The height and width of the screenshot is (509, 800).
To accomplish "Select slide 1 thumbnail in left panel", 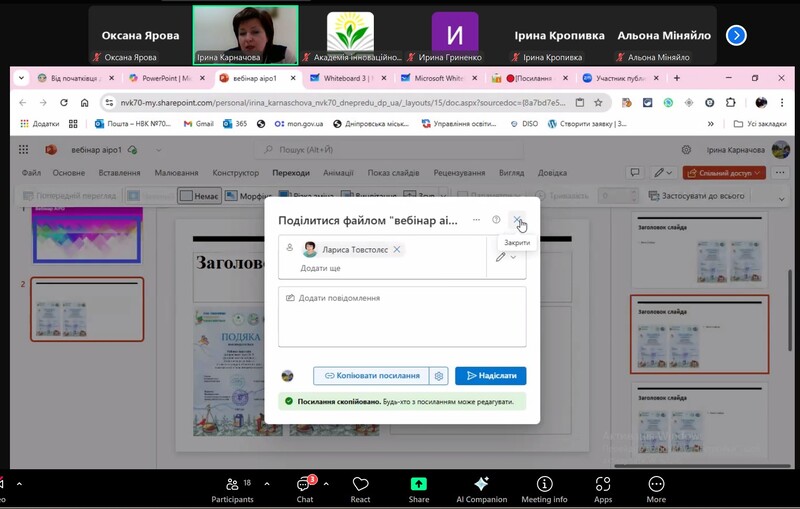I will tap(87, 236).
